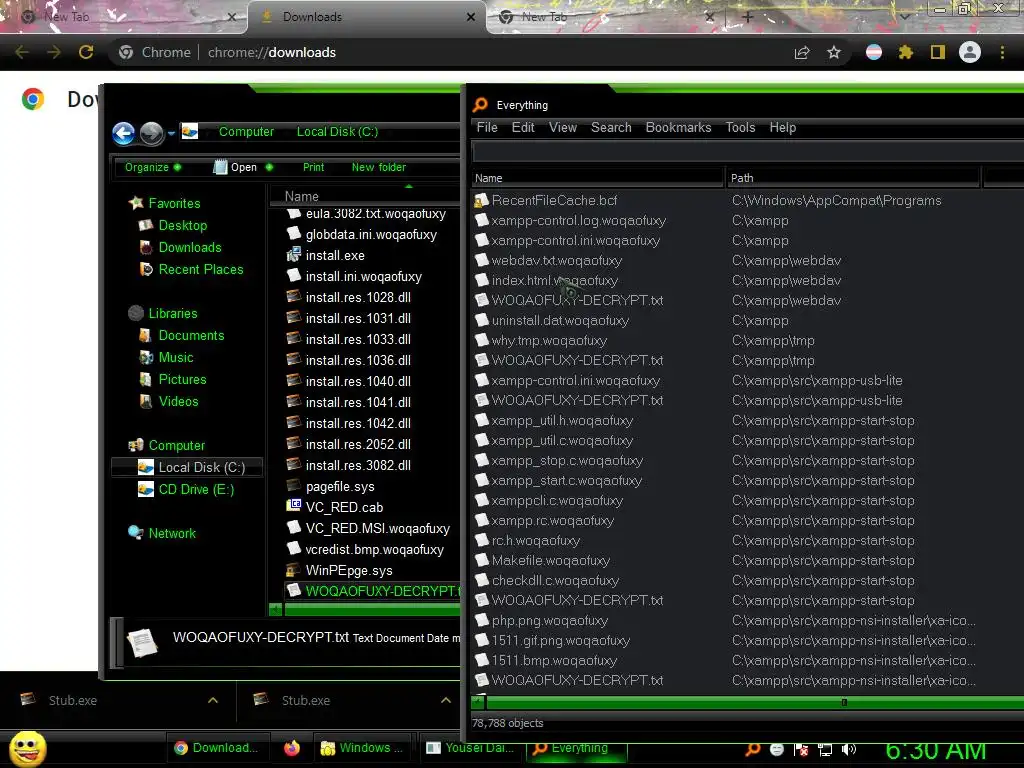Click the Everything search input field

748,152
